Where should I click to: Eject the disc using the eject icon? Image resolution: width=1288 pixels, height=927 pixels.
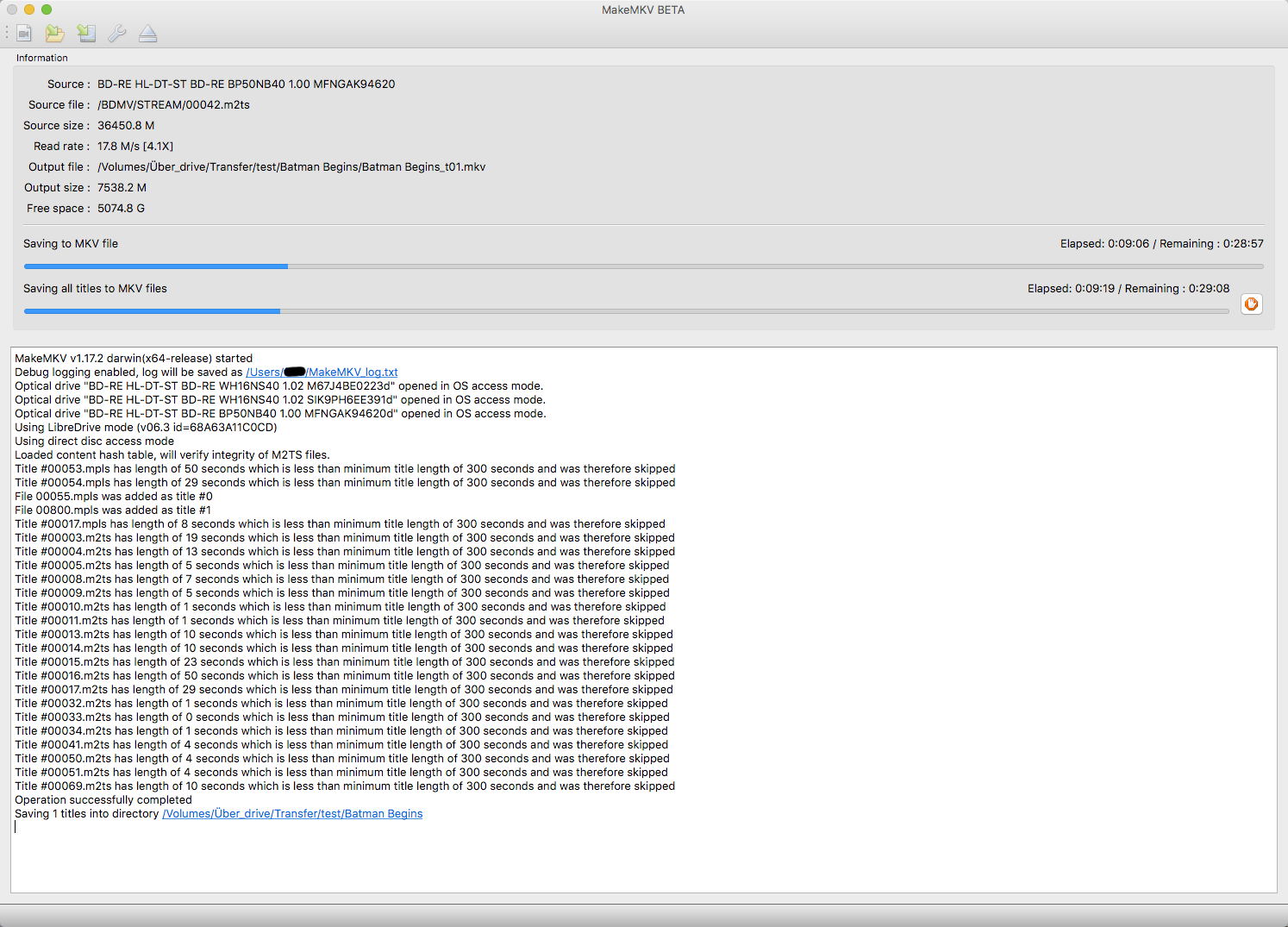[x=147, y=33]
